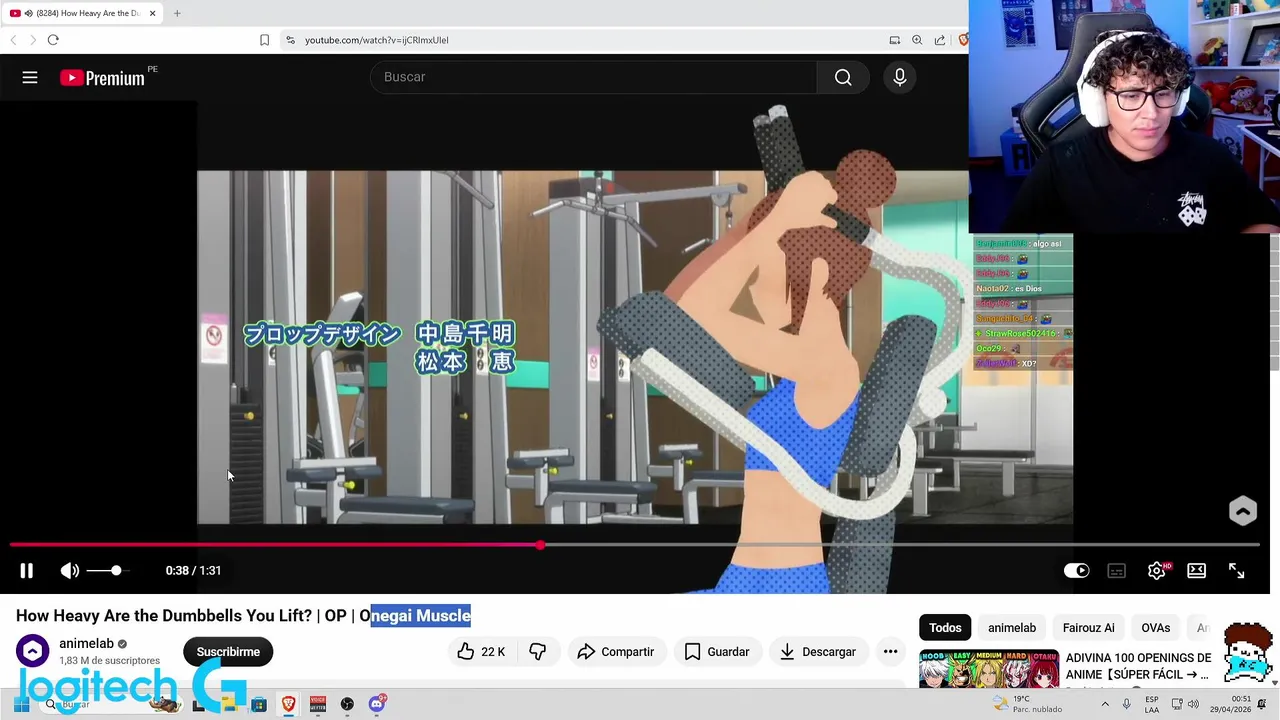
Task: Select the Todos filter chip
Action: coord(945,628)
